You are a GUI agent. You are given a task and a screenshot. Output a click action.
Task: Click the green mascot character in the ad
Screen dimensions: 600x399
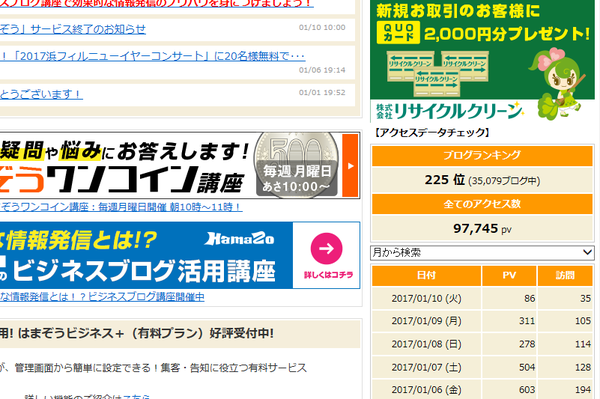[560, 83]
